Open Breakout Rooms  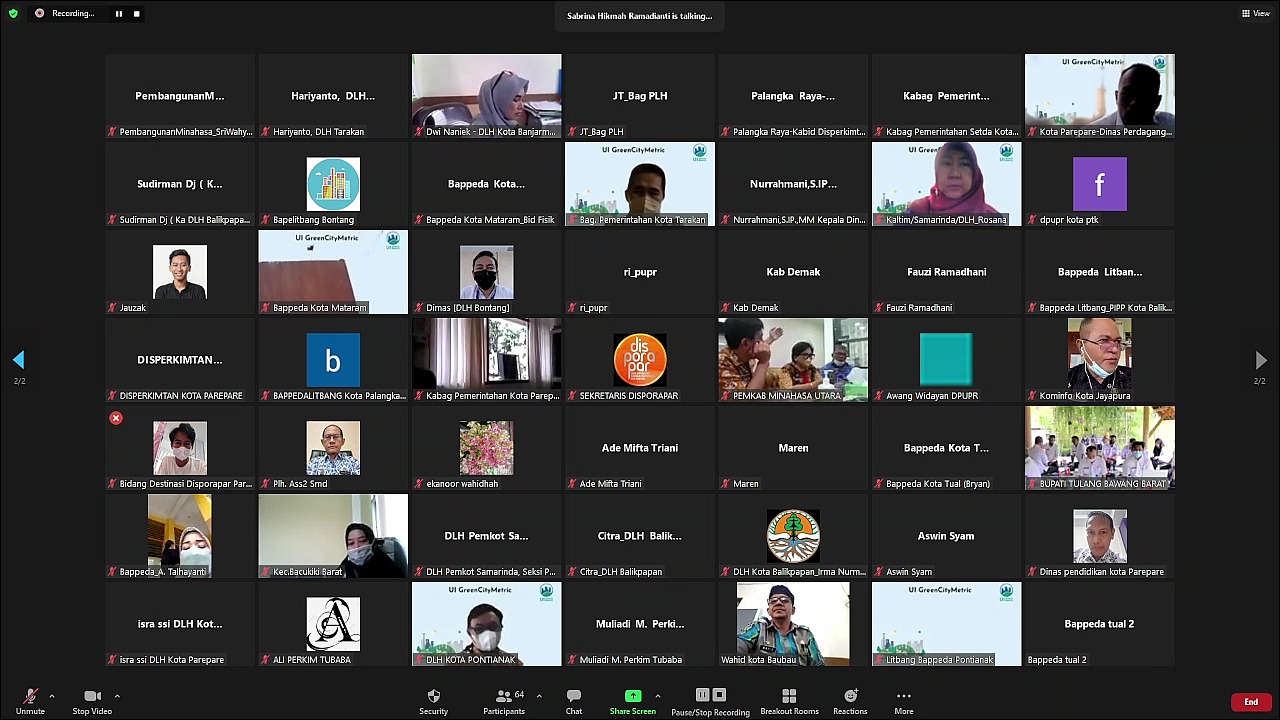pyautogui.click(x=789, y=701)
